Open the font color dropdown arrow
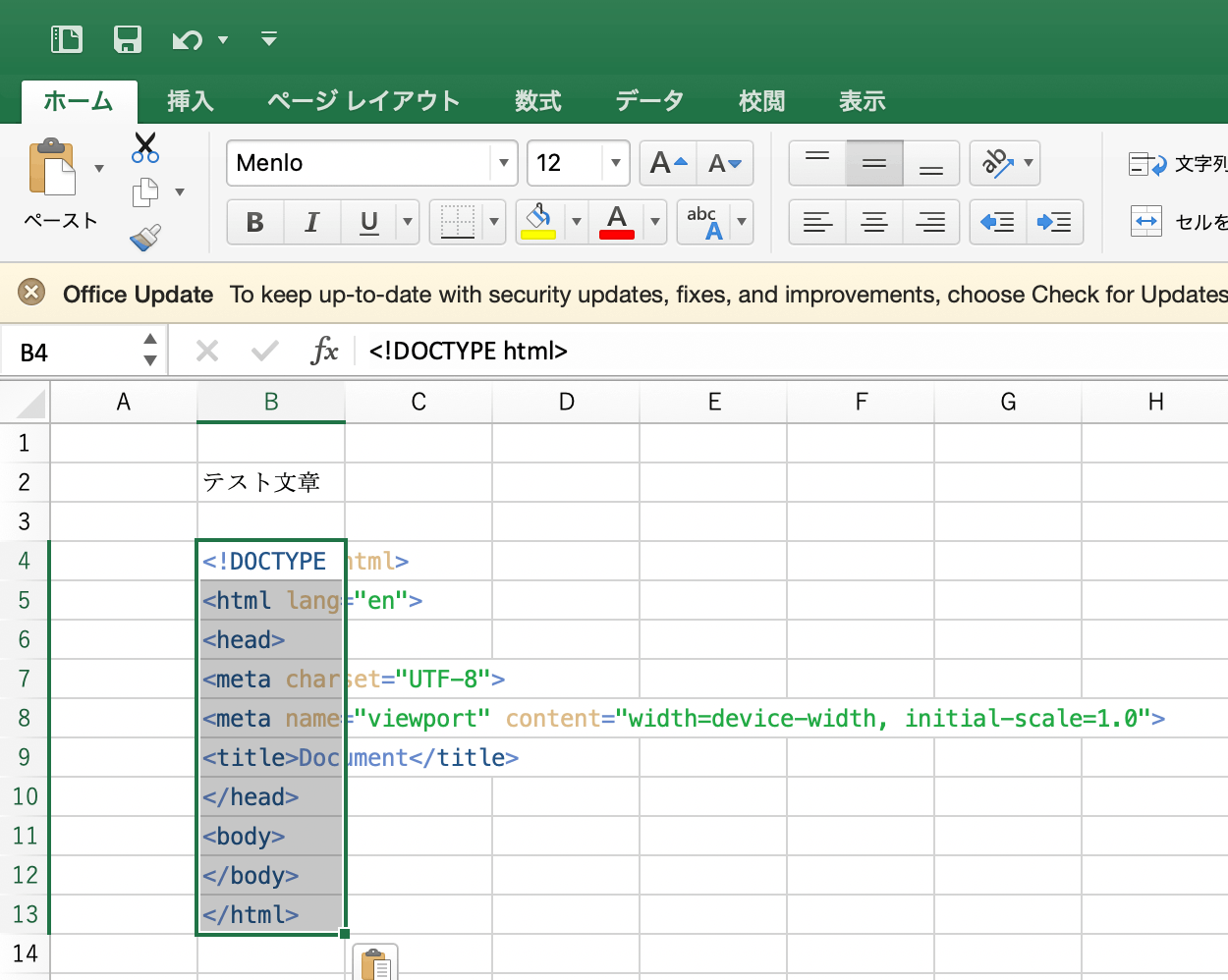1228x980 pixels. click(655, 222)
